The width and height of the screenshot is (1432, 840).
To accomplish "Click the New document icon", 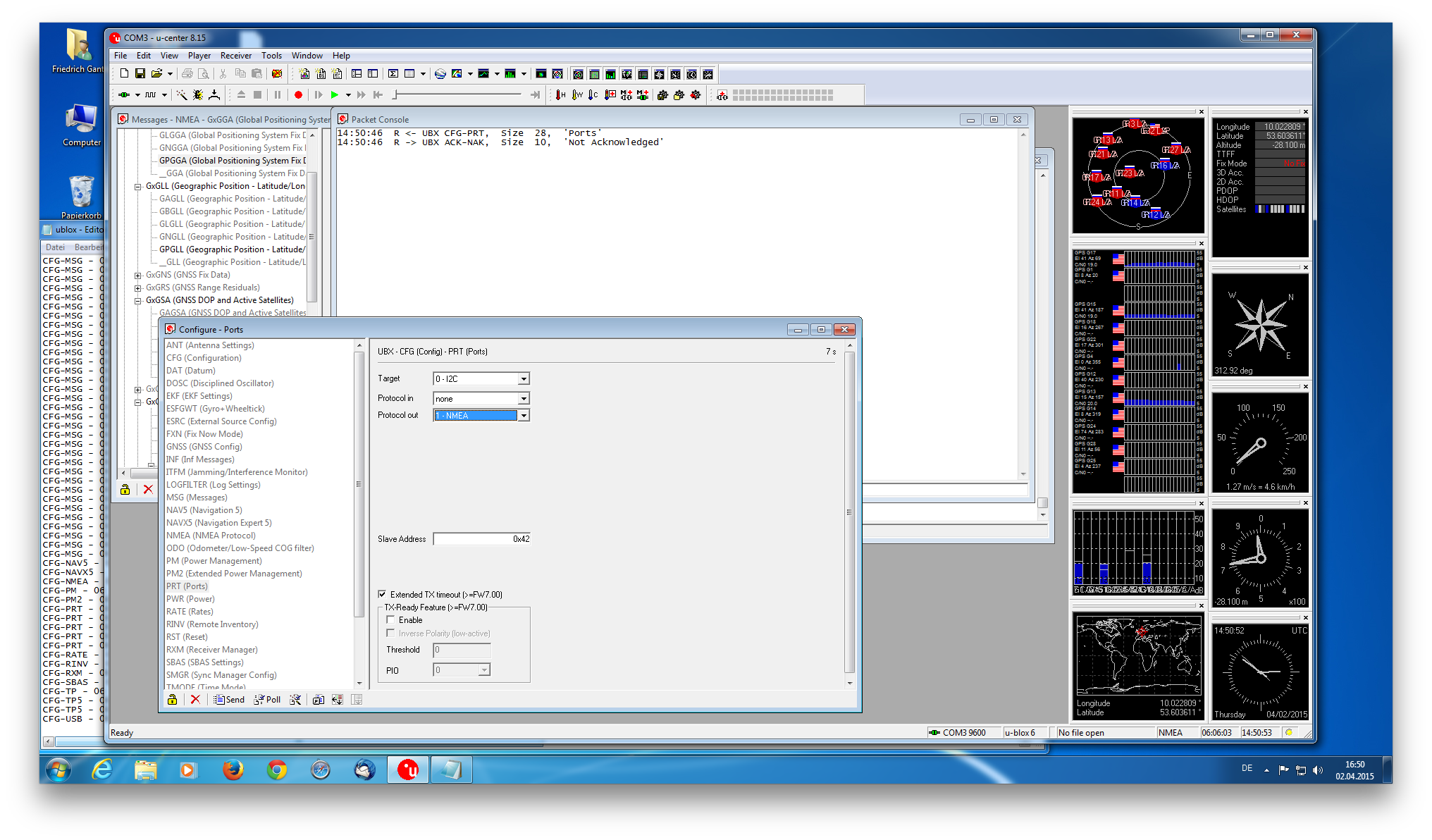I will tap(124, 73).
